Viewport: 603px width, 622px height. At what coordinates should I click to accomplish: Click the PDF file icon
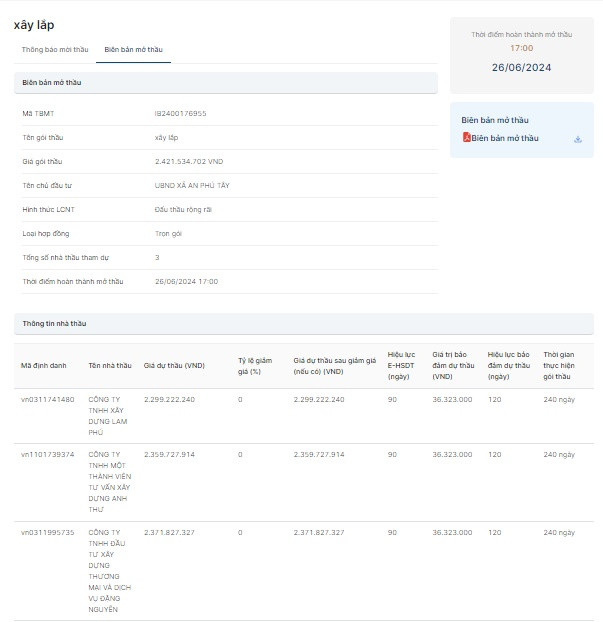click(466, 138)
